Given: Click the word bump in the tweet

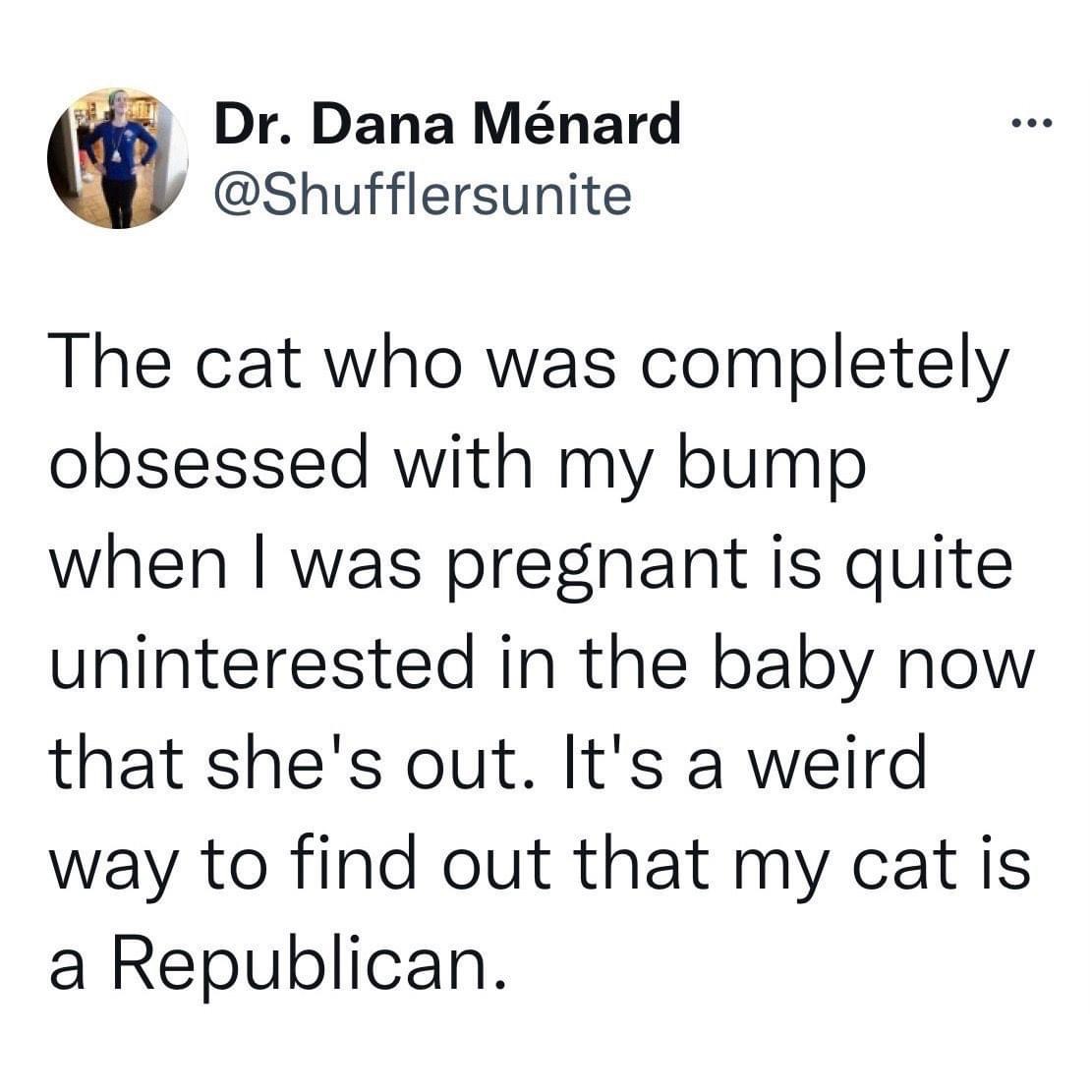Looking at the screenshot, I should (x=772, y=465).
